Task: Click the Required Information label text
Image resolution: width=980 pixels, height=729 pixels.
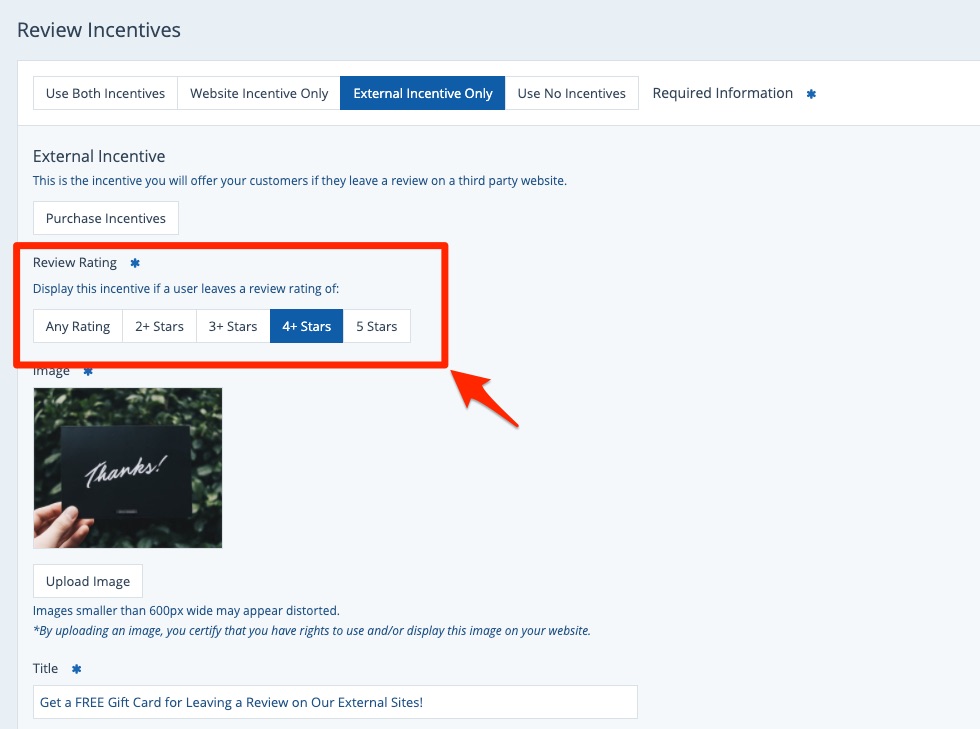Action: (x=722, y=93)
